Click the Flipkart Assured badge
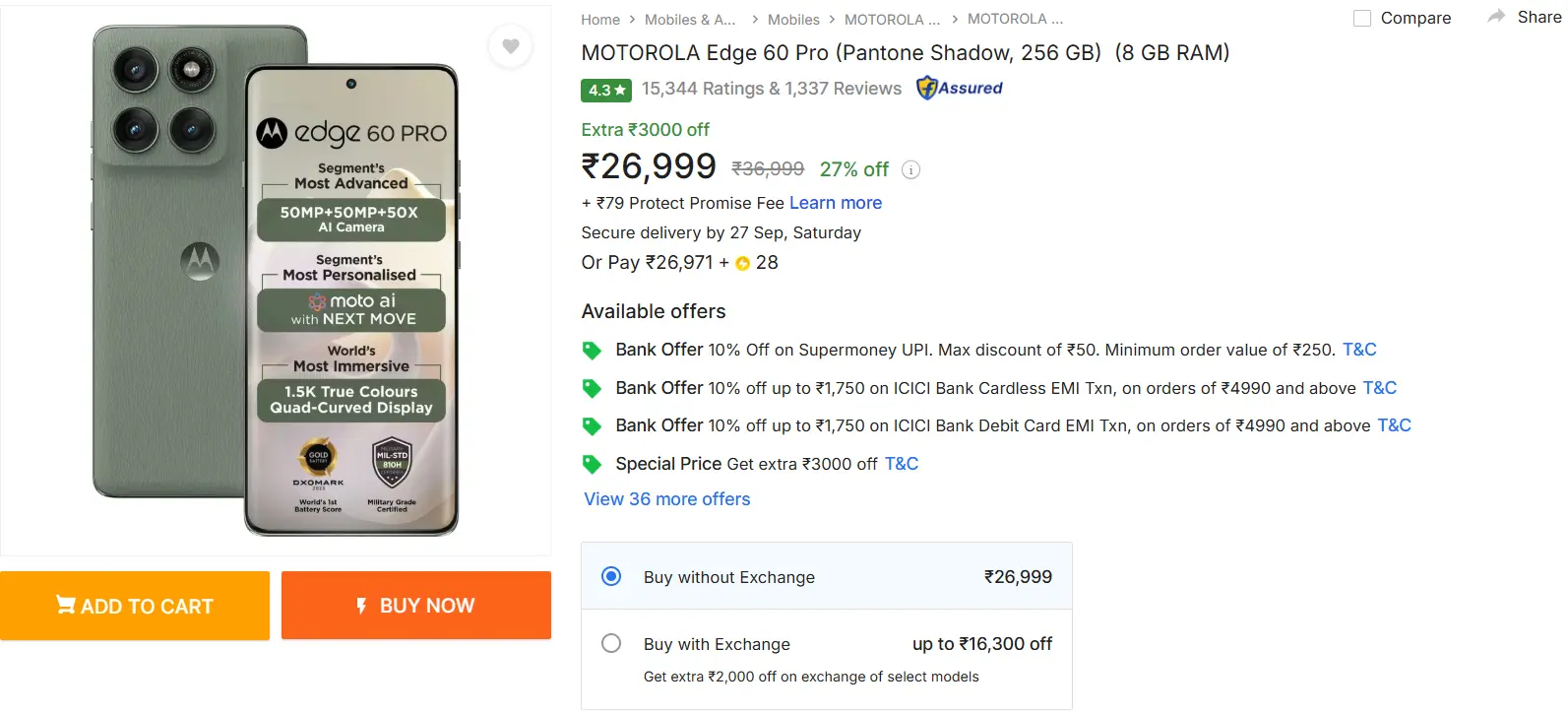Image resolution: width=1568 pixels, height=714 pixels. (x=960, y=88)
